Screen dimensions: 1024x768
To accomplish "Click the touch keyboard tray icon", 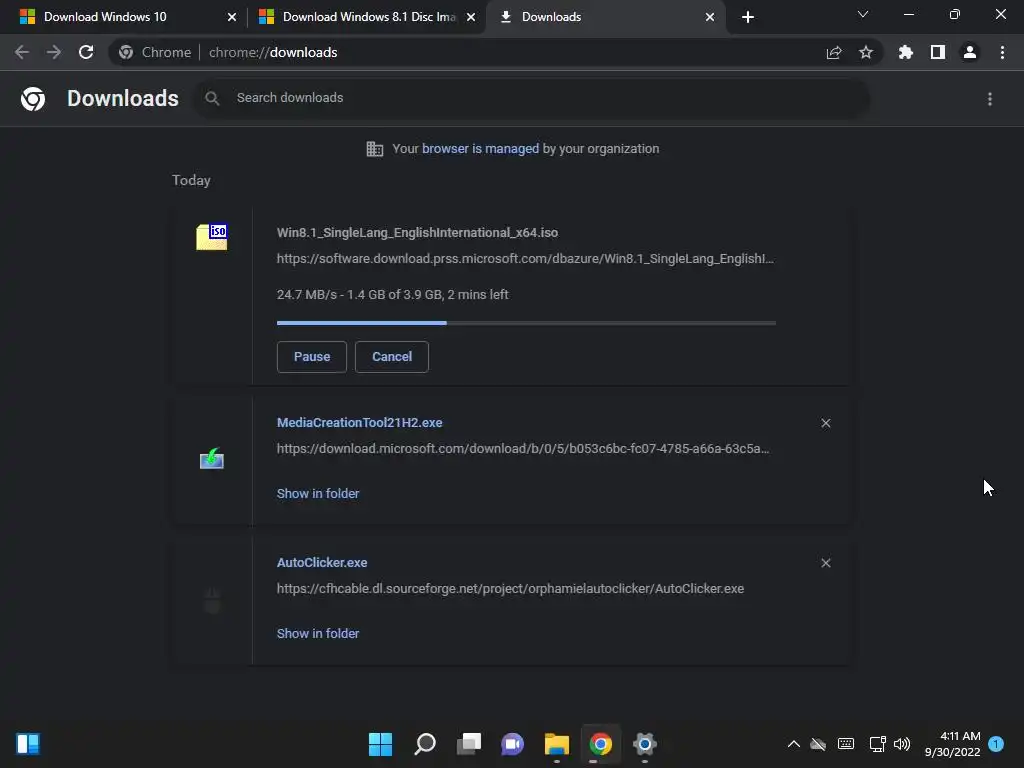I will pos(846,744).
